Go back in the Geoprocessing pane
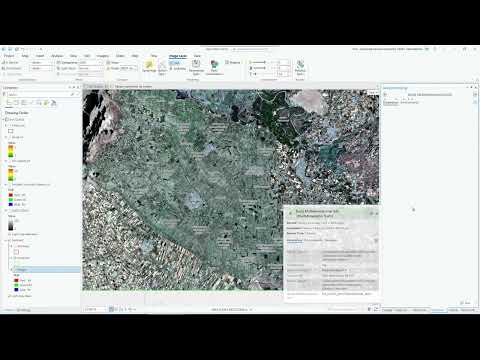The height and width of the screenshot is (360, 480). tap(385, 95)
